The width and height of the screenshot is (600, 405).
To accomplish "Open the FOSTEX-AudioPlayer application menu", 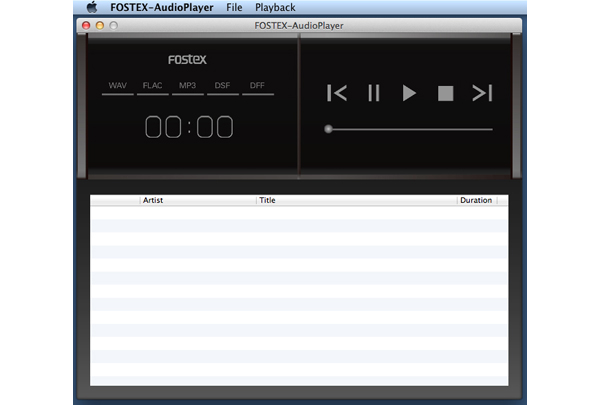I will pyautogui.click(x=162, y=7).
